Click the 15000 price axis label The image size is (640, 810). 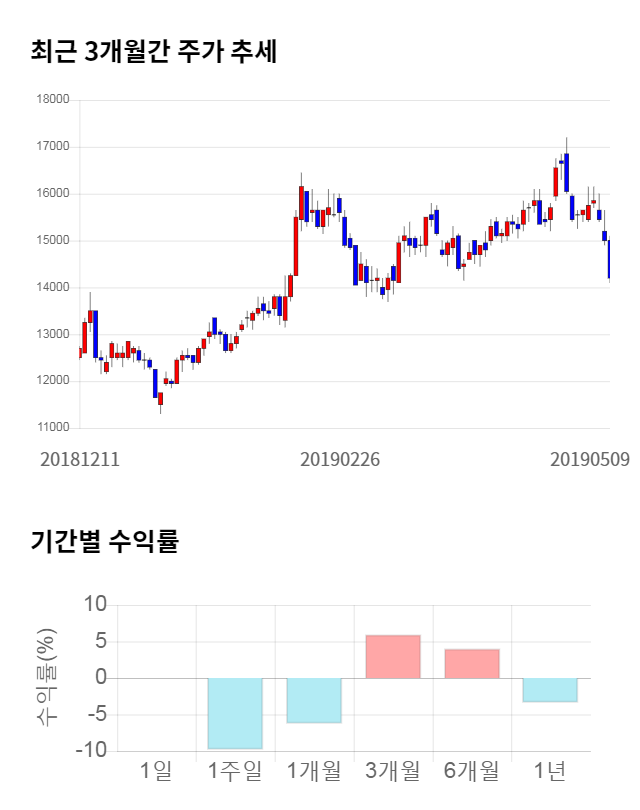52,241
